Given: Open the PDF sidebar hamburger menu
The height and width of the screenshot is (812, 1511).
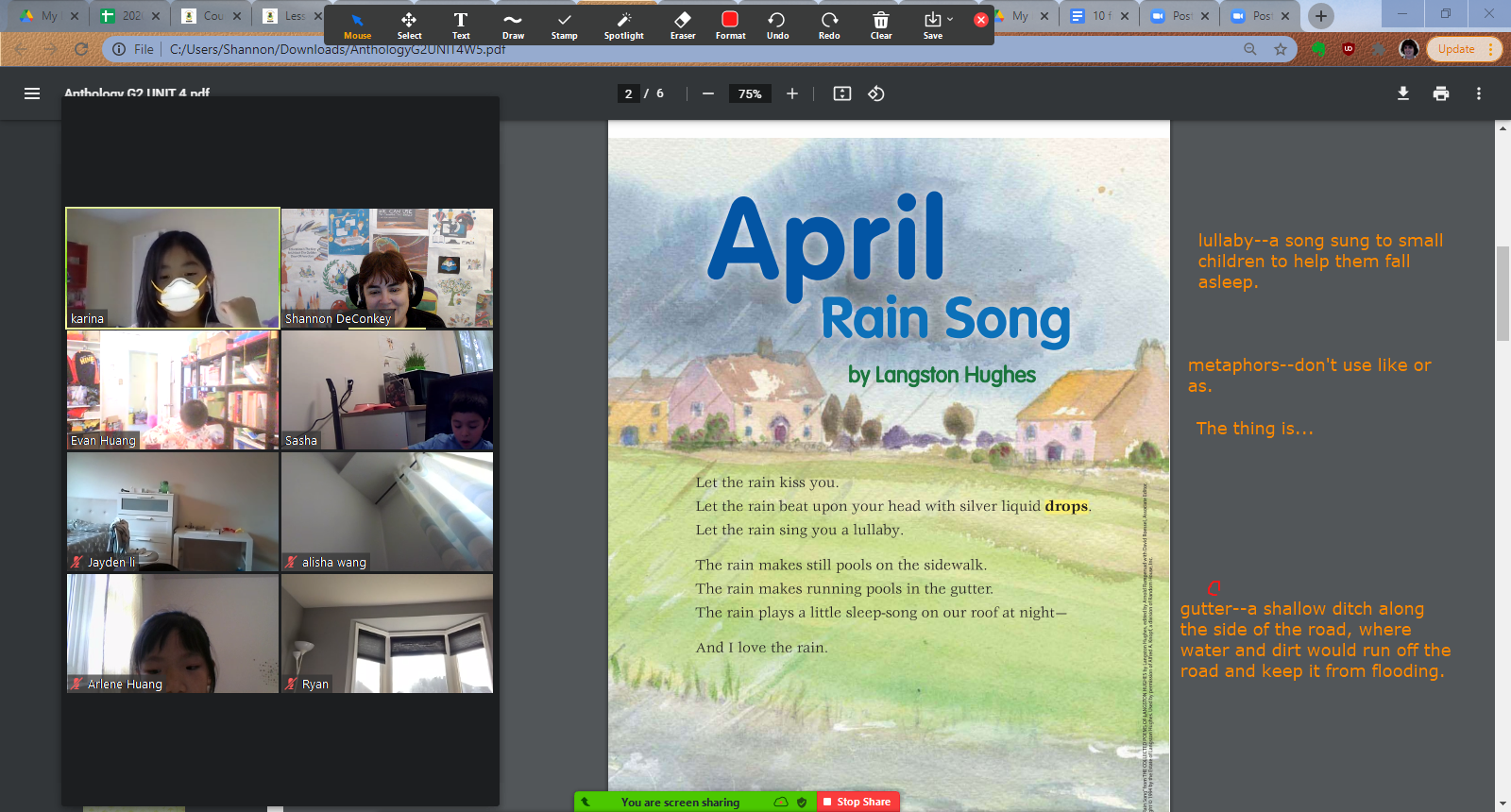Looking at the screenshot, I should (x=32, y=93).
